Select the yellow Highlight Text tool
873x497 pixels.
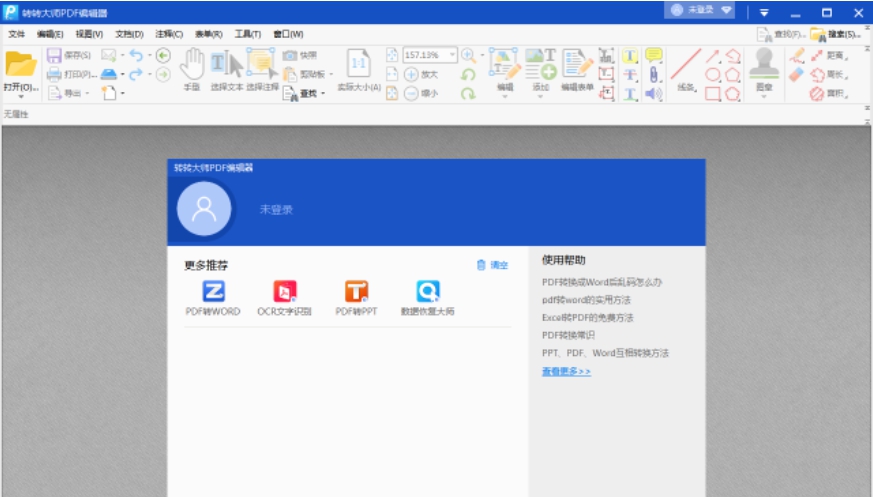coord(630,55)
